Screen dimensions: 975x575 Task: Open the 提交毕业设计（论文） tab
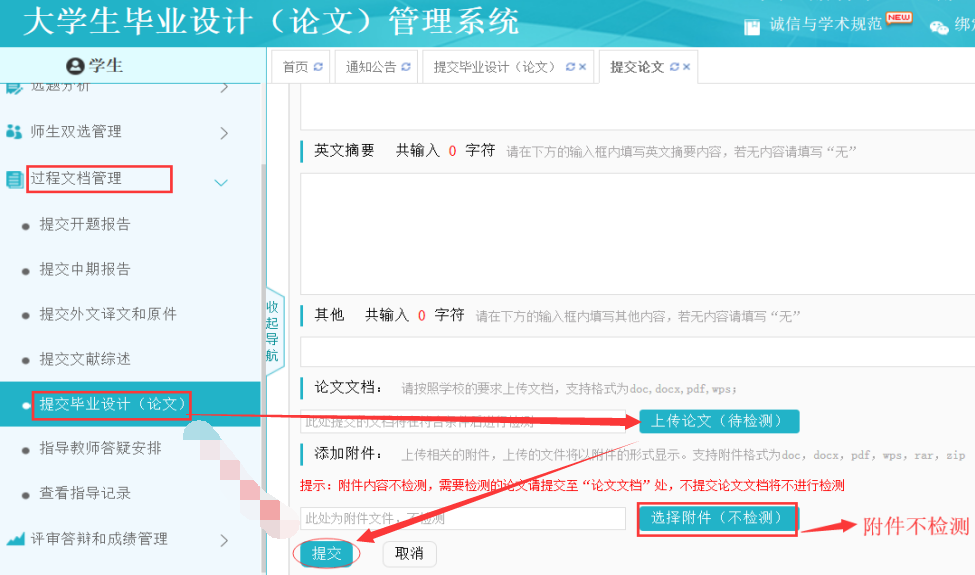497,67
